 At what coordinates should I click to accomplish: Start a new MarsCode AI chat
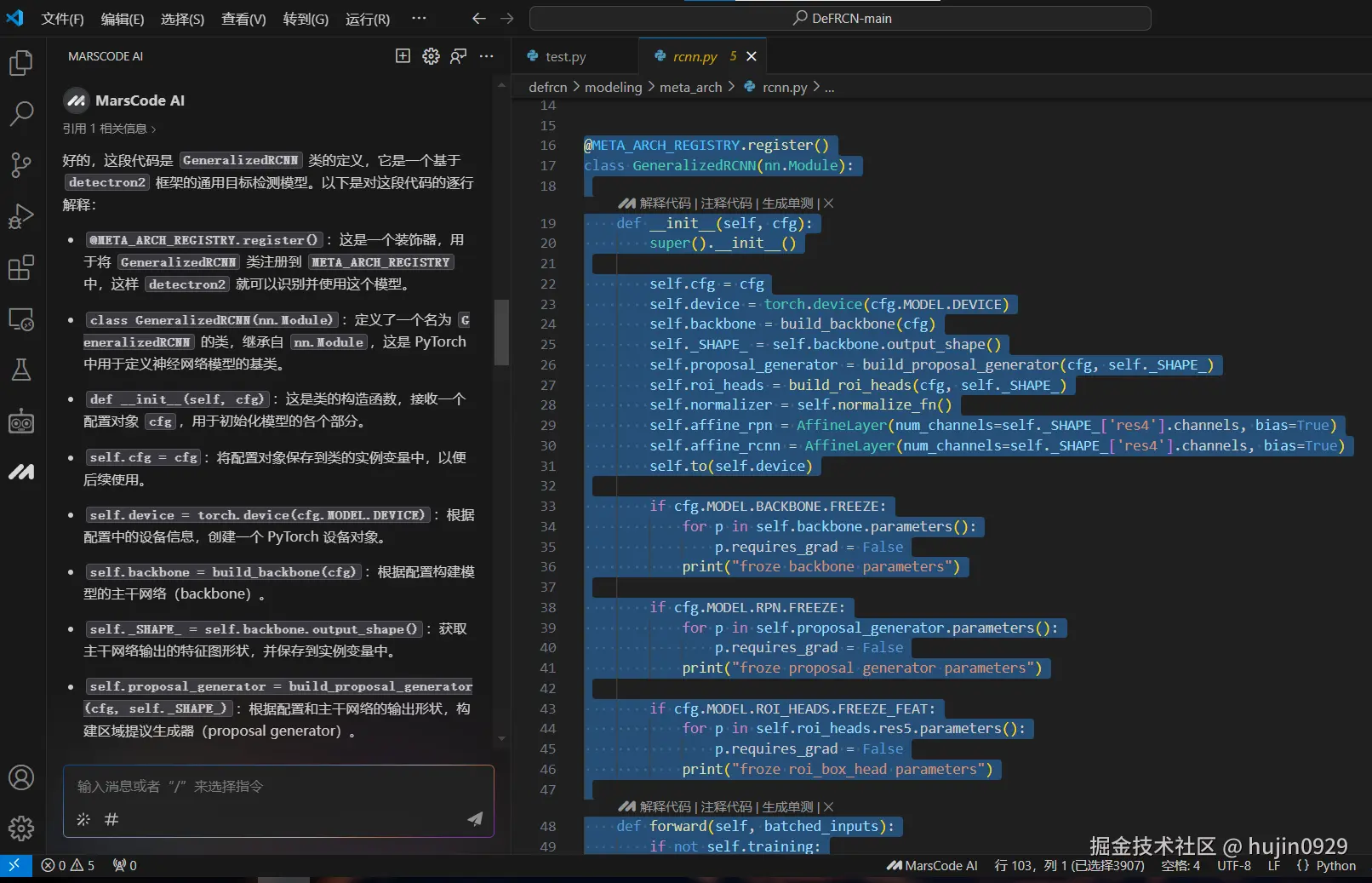pos(402,56)
